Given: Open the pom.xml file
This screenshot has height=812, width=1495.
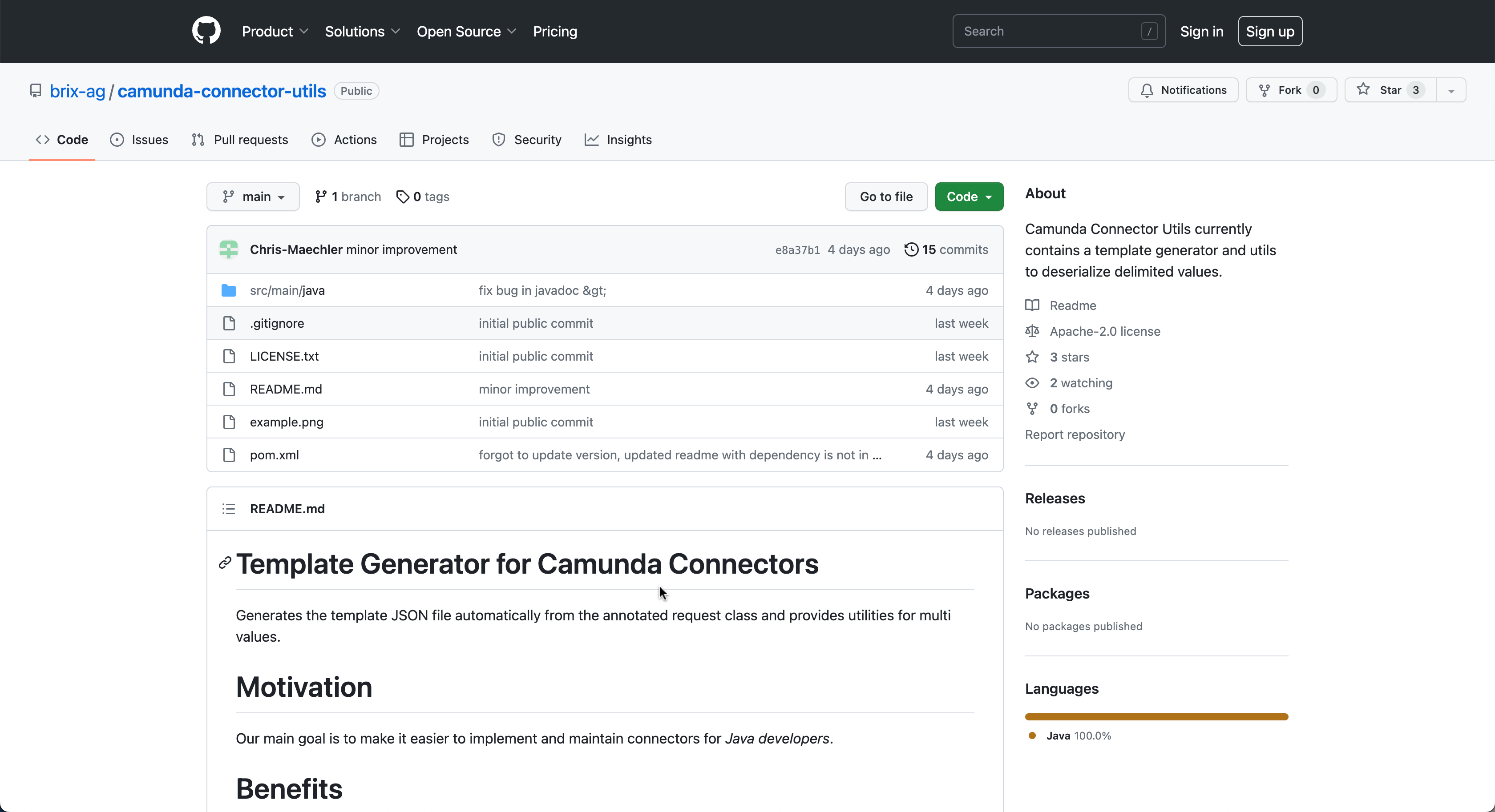Looking at the screenshot, I should point(274,455).
